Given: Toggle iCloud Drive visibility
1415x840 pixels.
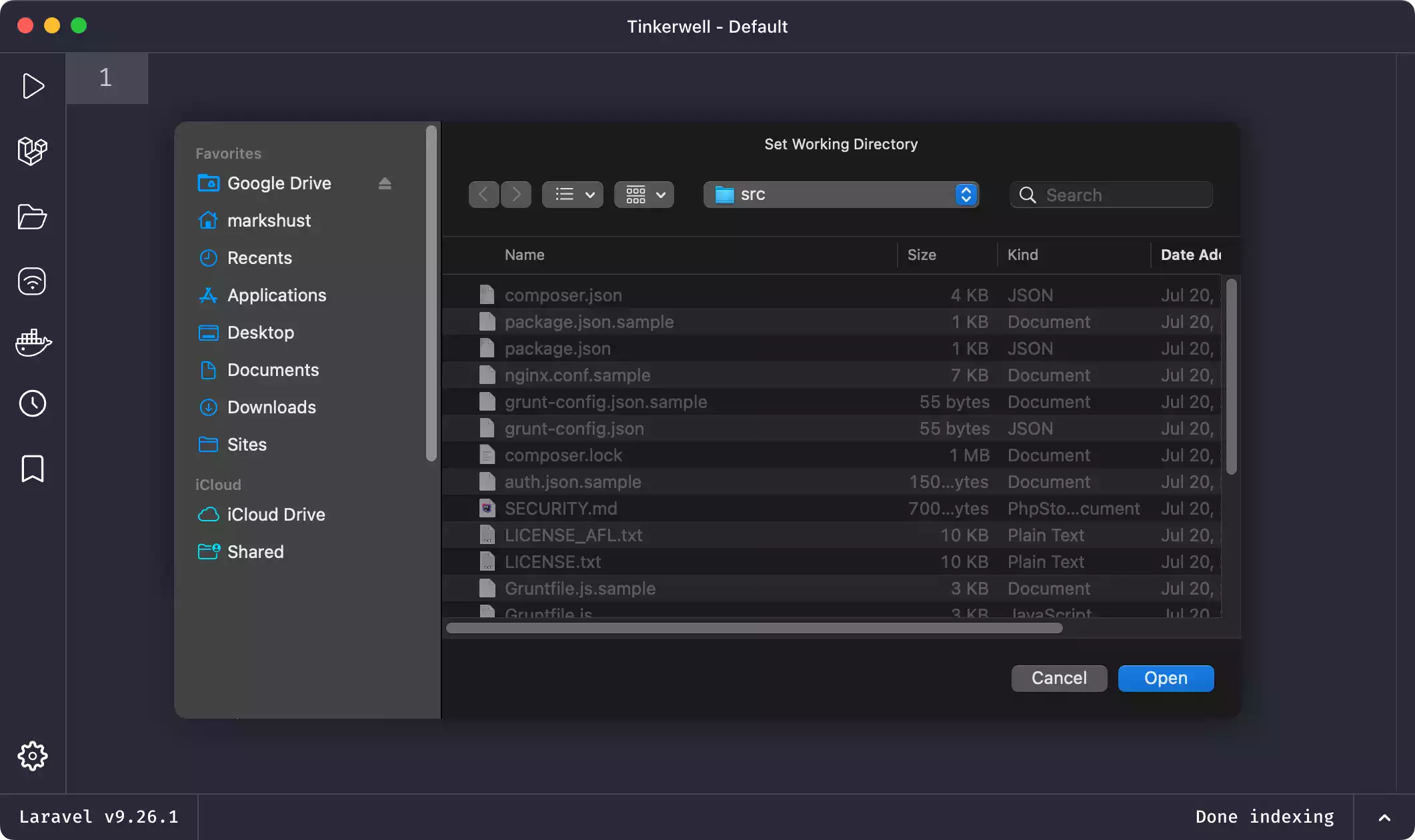Looking at the screenshot, I should (218, 485).
